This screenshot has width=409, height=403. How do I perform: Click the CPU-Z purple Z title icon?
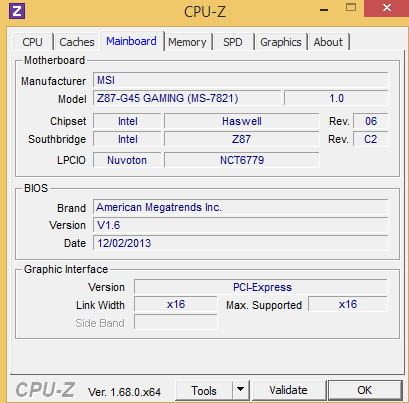pos(17,11)
